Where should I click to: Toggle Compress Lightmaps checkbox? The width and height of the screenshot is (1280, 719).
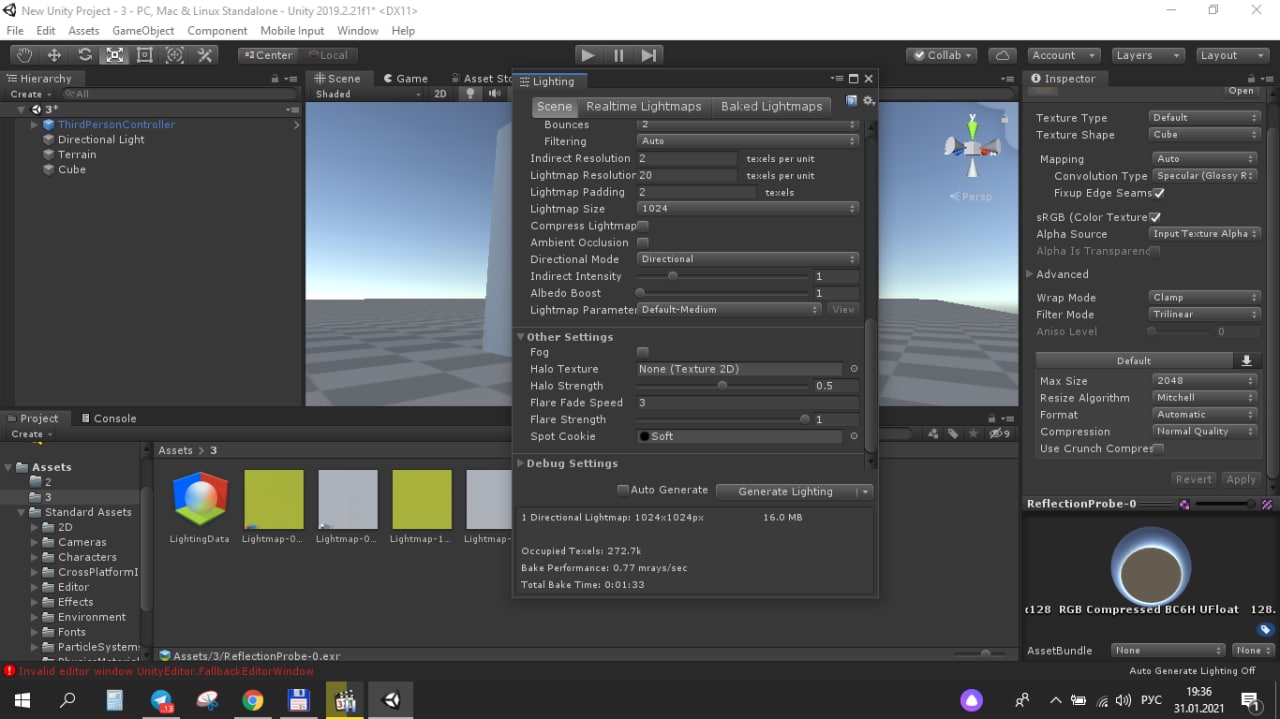point(643,226)
